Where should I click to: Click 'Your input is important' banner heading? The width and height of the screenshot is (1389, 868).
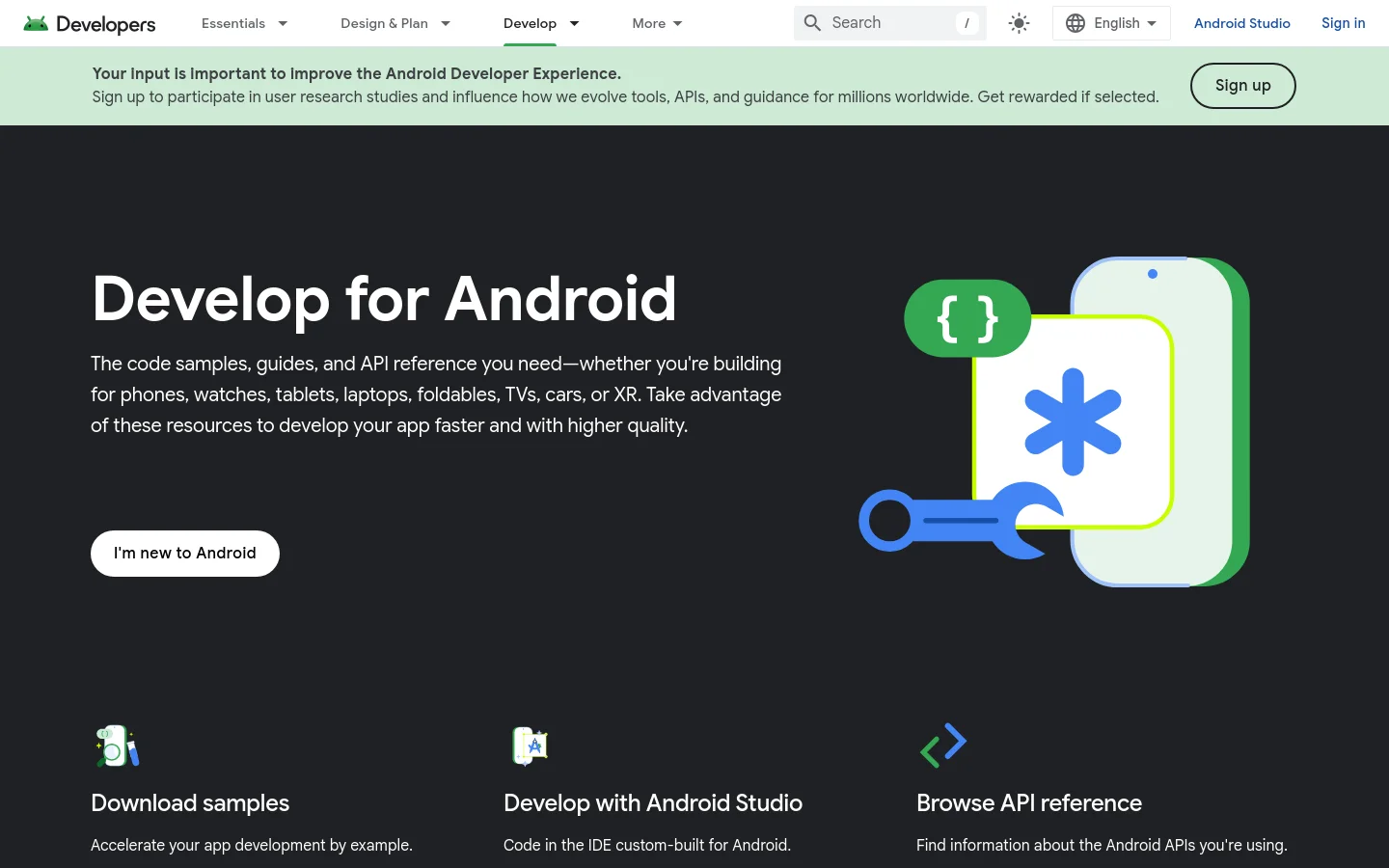pyautogui.click(x=357, y=73)
